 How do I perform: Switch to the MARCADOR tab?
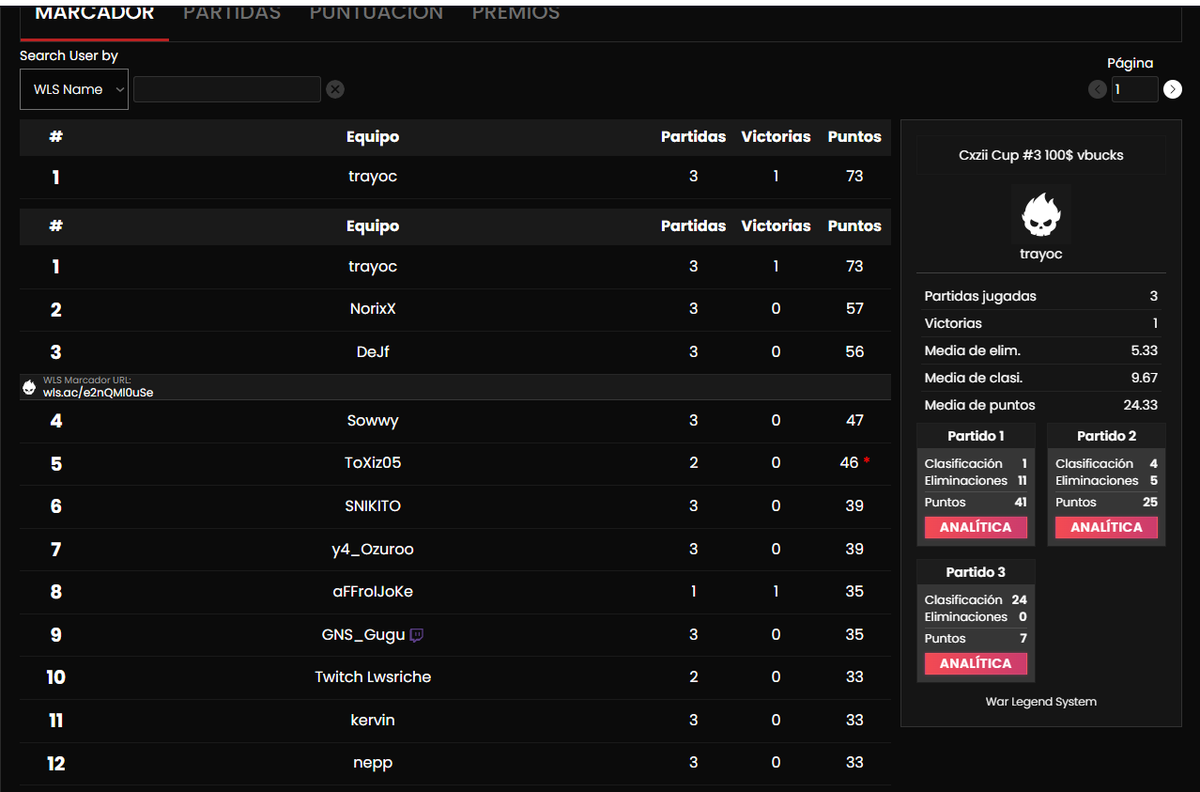pyautogui.click(x=95, y=13)
